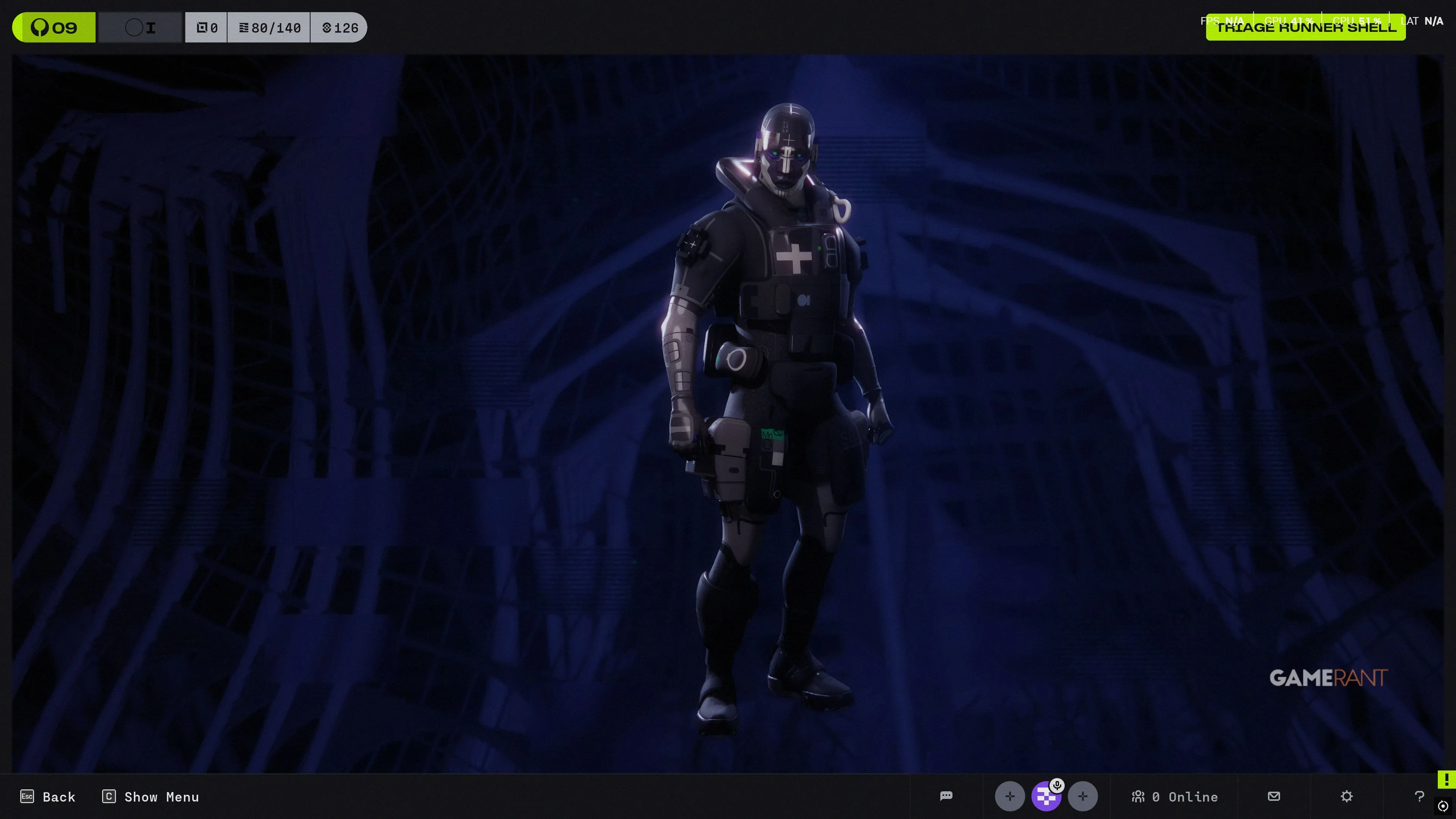Toggle the microphone badge on avatar
This screenshot has width=1456, height=819.
(1057, 785)
